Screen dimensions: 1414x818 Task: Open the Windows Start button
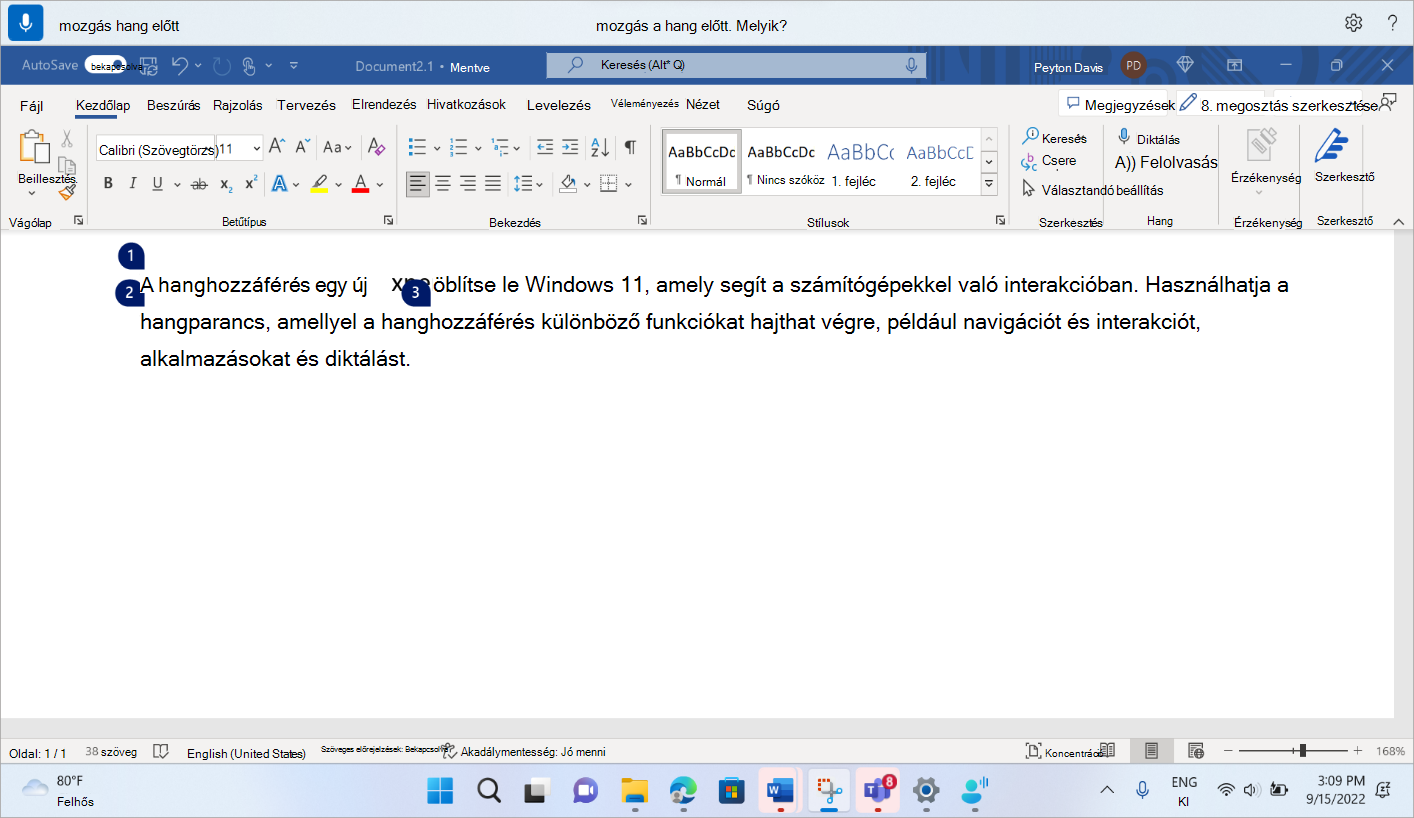440,790
